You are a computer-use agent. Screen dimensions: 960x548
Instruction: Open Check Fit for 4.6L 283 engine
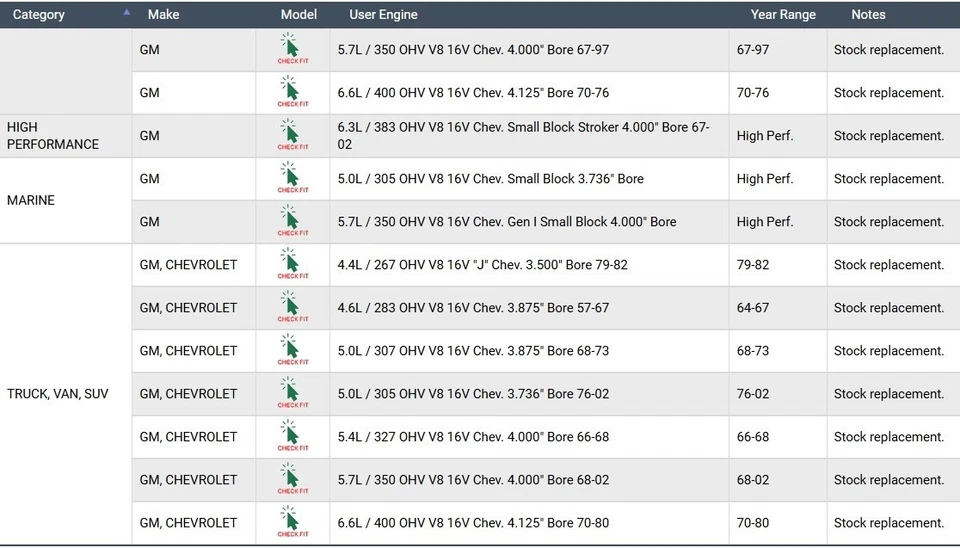pos(292,307)
